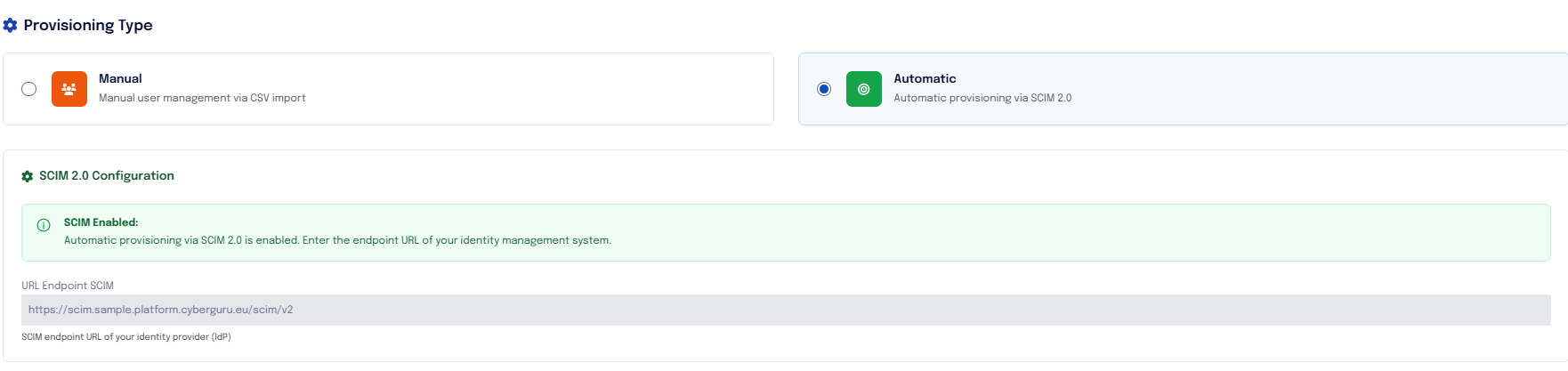Click the Provisioning Type gear icon
The height and width of the screenshot is (371, 1568).
click(x=11, y=26)
